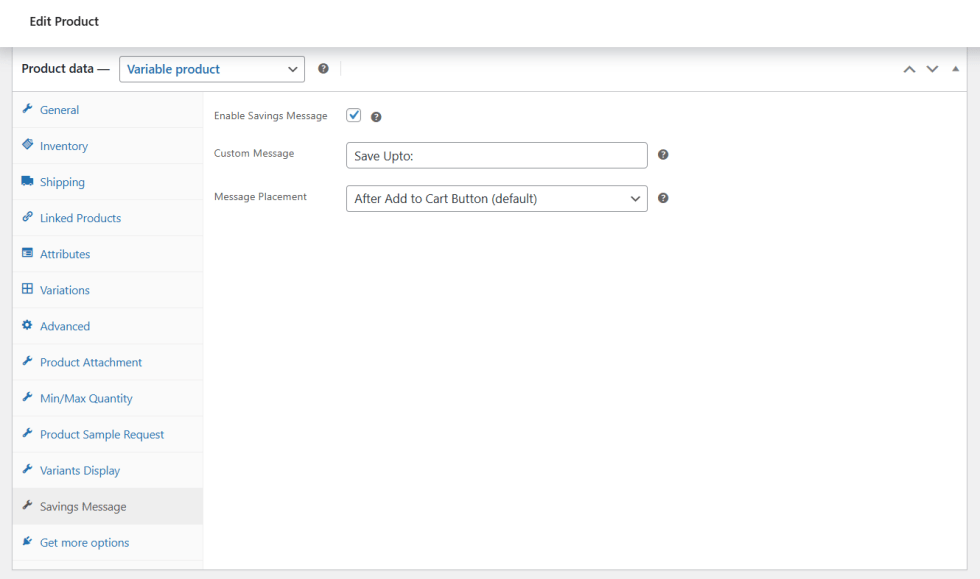Image resolution: width=980 pixels, height=579 pixels.
Task: Uncheck Enable Savings Message checkbox
Action: click(353, 115)
